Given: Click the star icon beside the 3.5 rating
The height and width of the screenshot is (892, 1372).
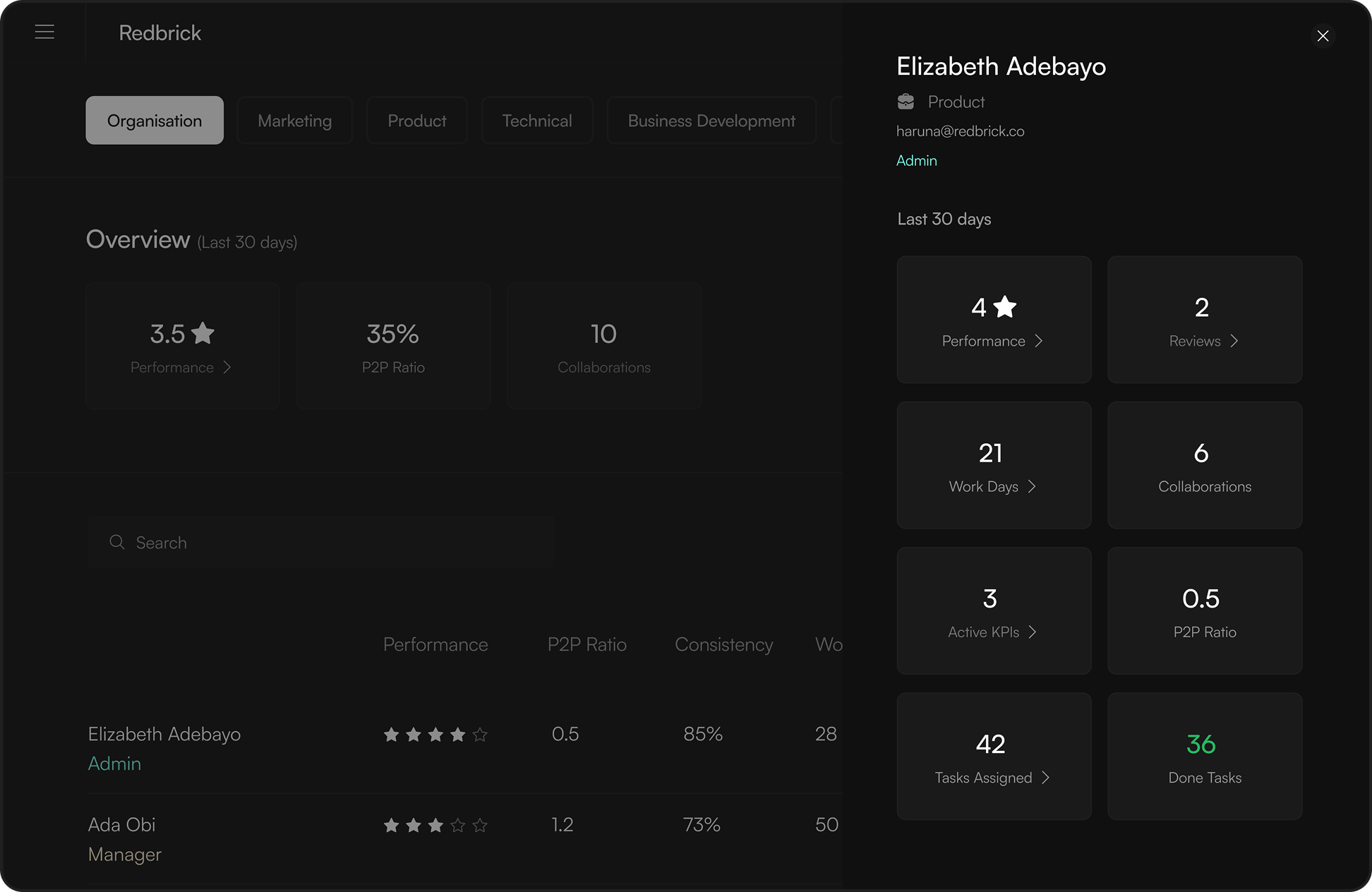Looking at the screenshot, I should [203, 333].
